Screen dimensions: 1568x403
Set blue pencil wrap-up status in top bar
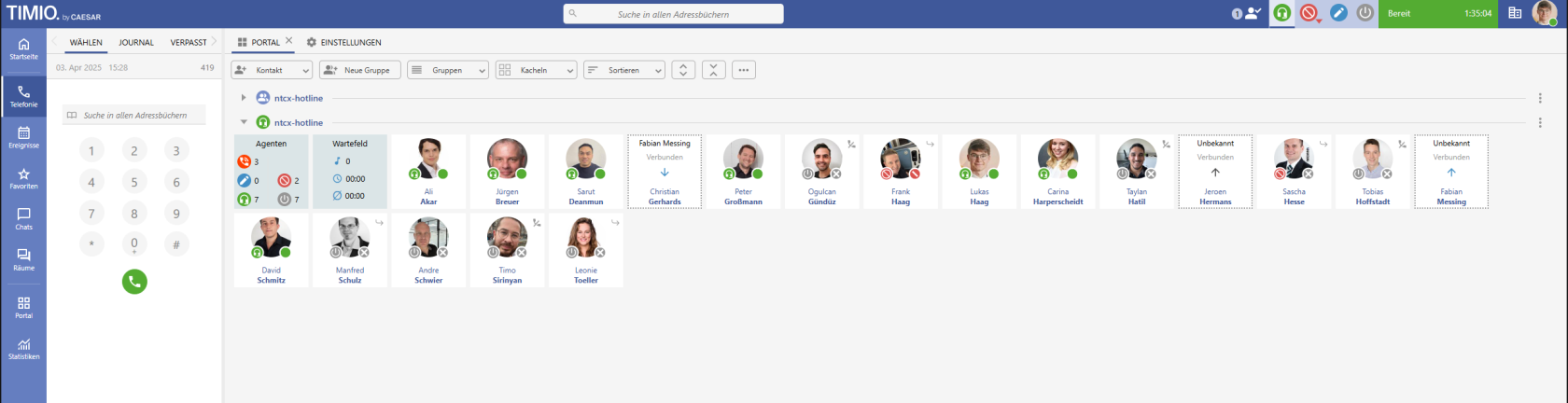point(1338,13)
